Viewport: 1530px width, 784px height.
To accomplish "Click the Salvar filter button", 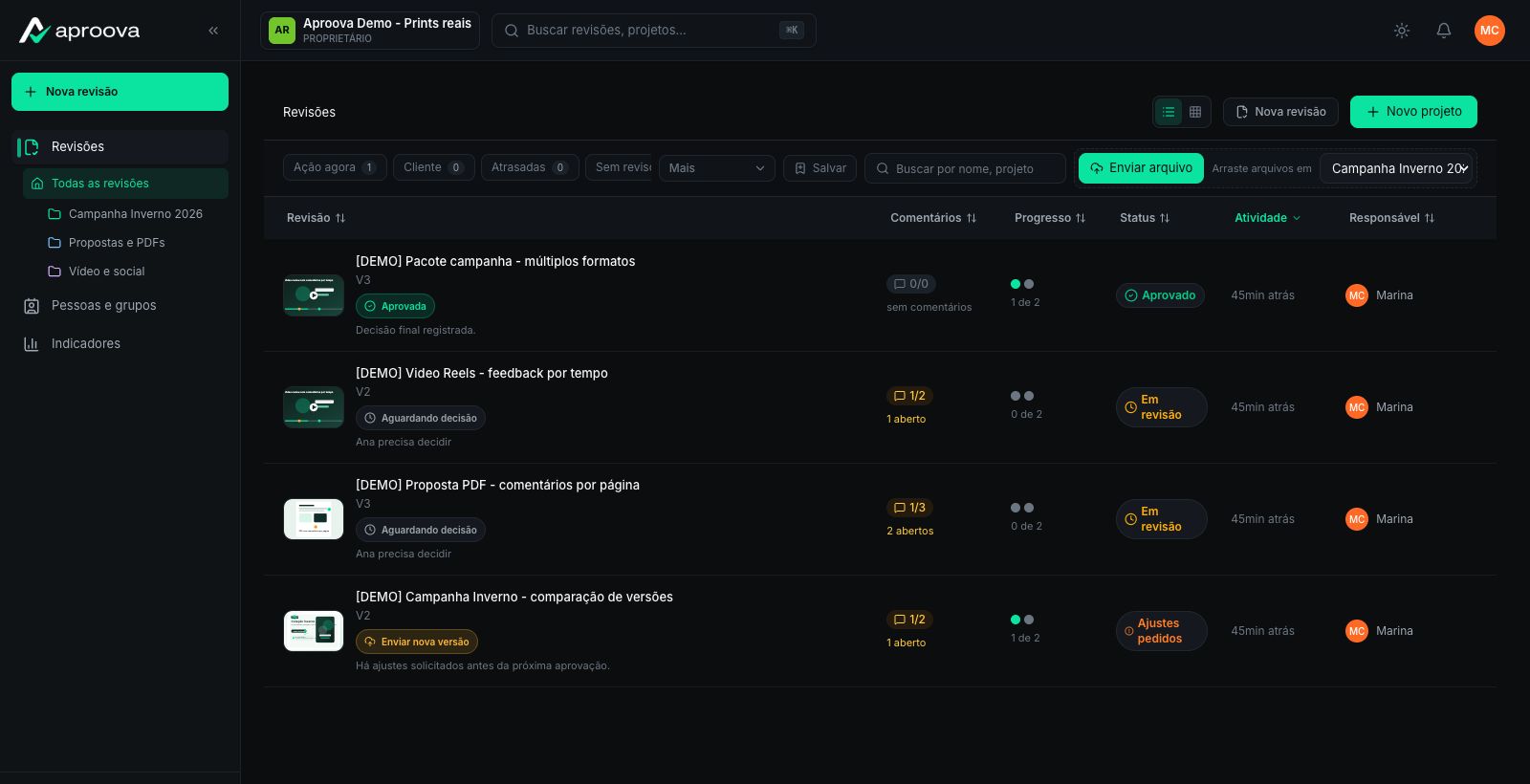I will click(820, 168).
